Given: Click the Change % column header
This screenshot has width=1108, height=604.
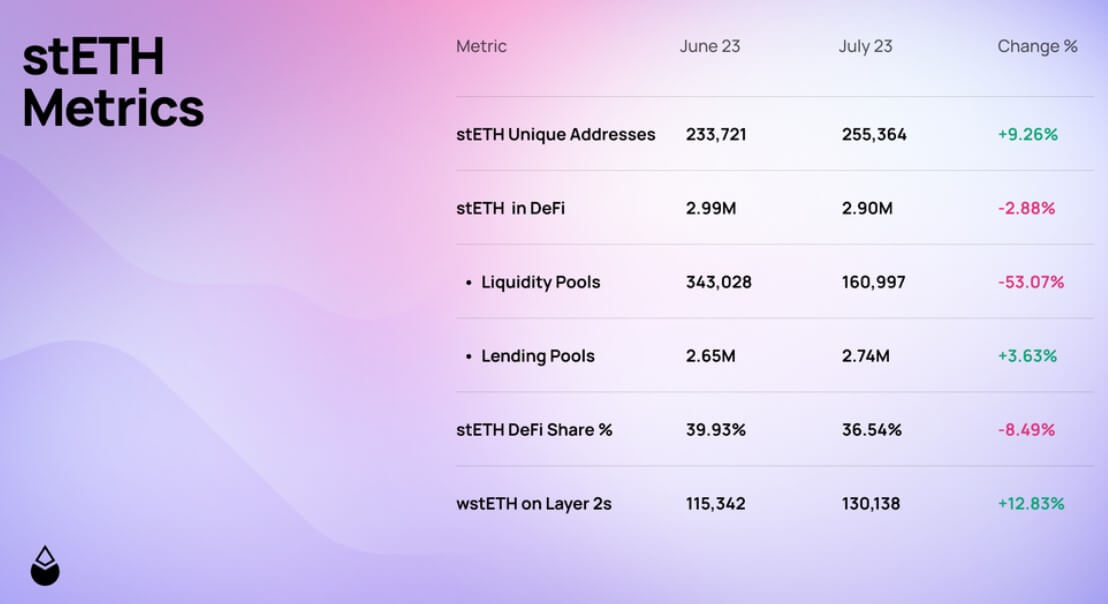Looking at the screenshot, I should [1037, 46].
